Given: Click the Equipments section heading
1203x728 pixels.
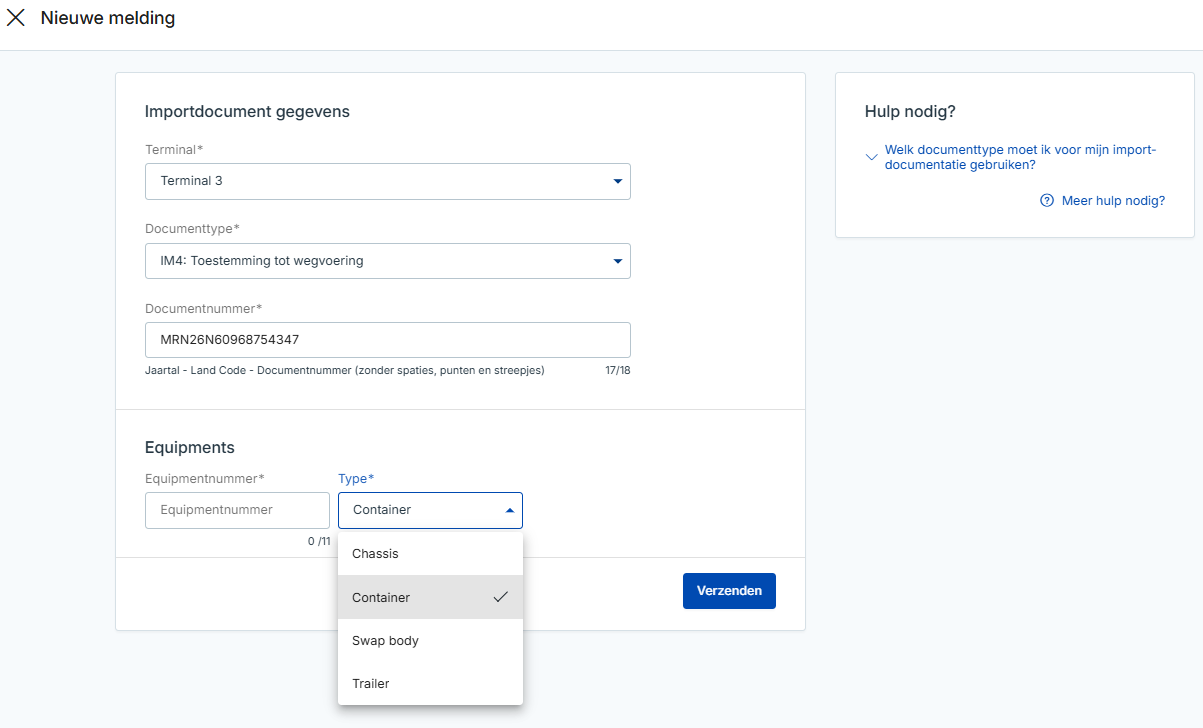Looking at the screenshot, I should [x=190, y=447].
